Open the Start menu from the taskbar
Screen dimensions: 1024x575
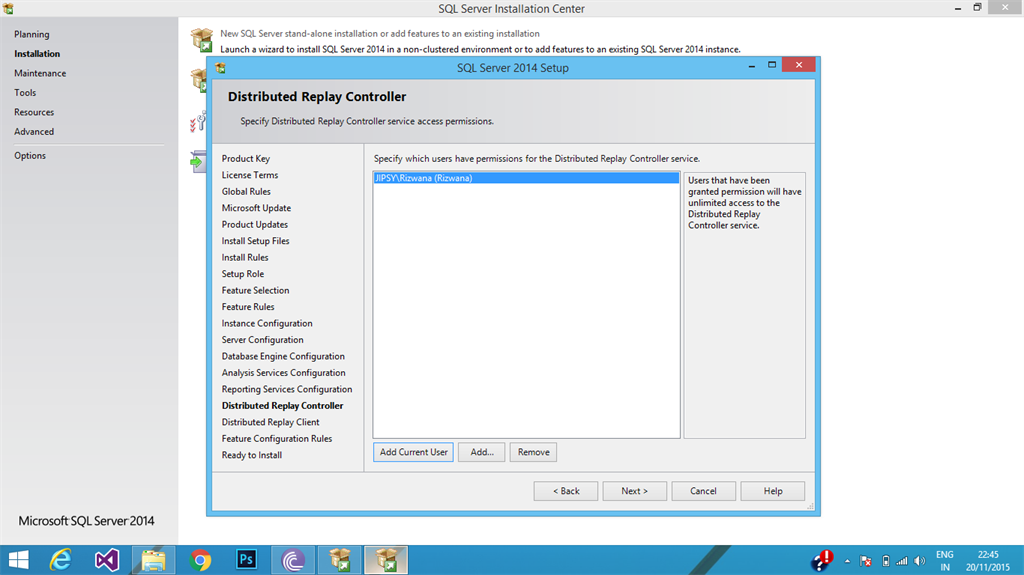coord(18,560)
